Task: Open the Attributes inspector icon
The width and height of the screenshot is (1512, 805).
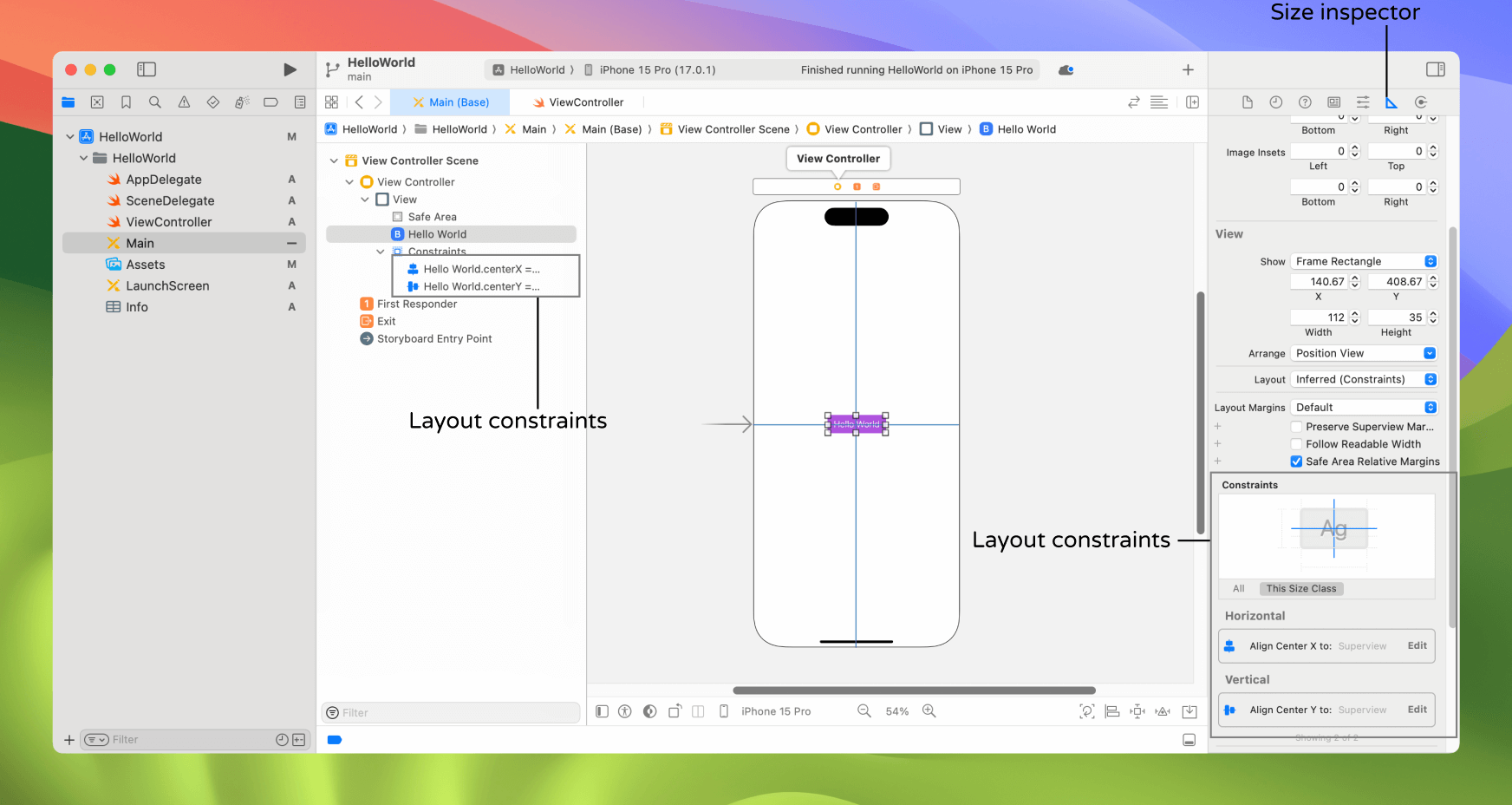Action: point(1363,102)
